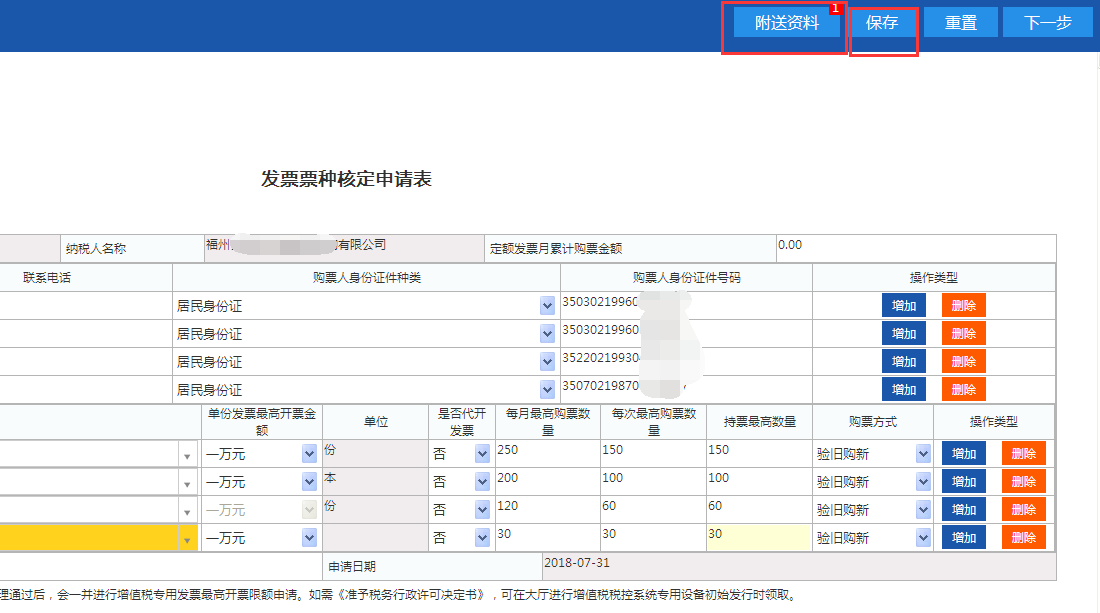Open 是否代开发票 dropdown in the 120 row
This screenshot has height=613, width=1100.
click(482, 510)
